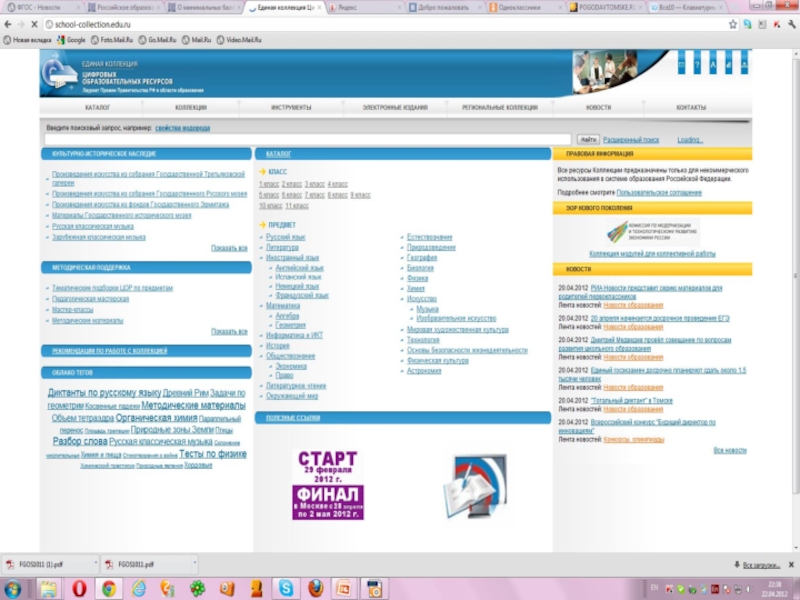Click the envelope mail icon in site header

point(681,64)
